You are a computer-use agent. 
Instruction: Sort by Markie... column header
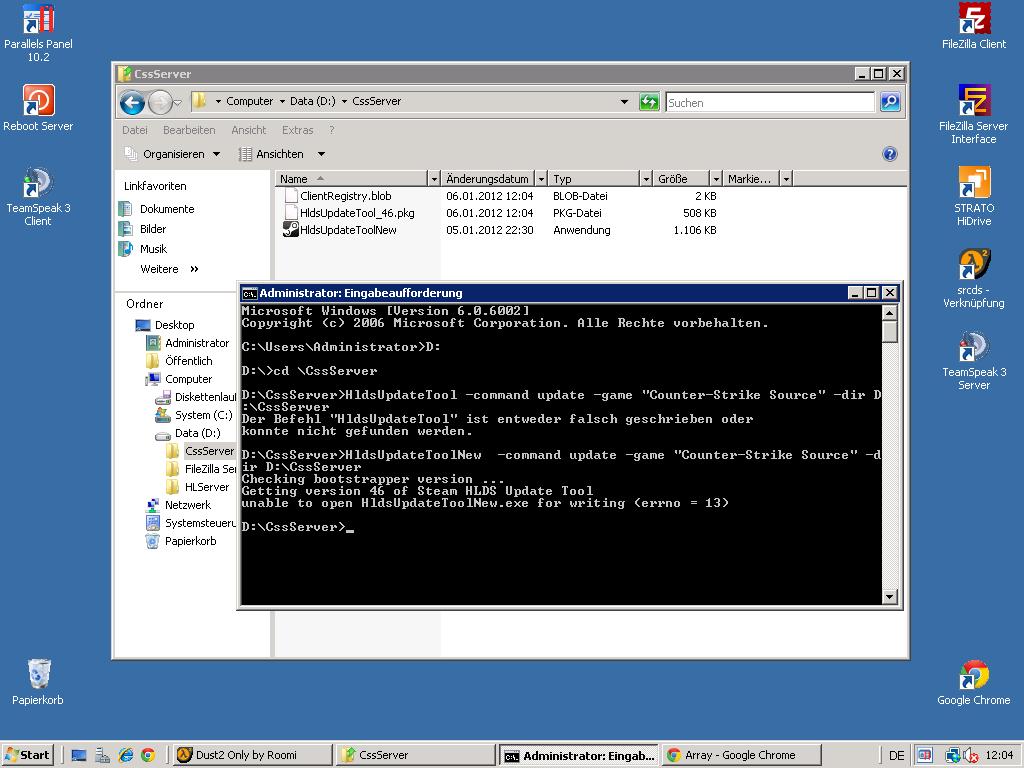[750, 179]
